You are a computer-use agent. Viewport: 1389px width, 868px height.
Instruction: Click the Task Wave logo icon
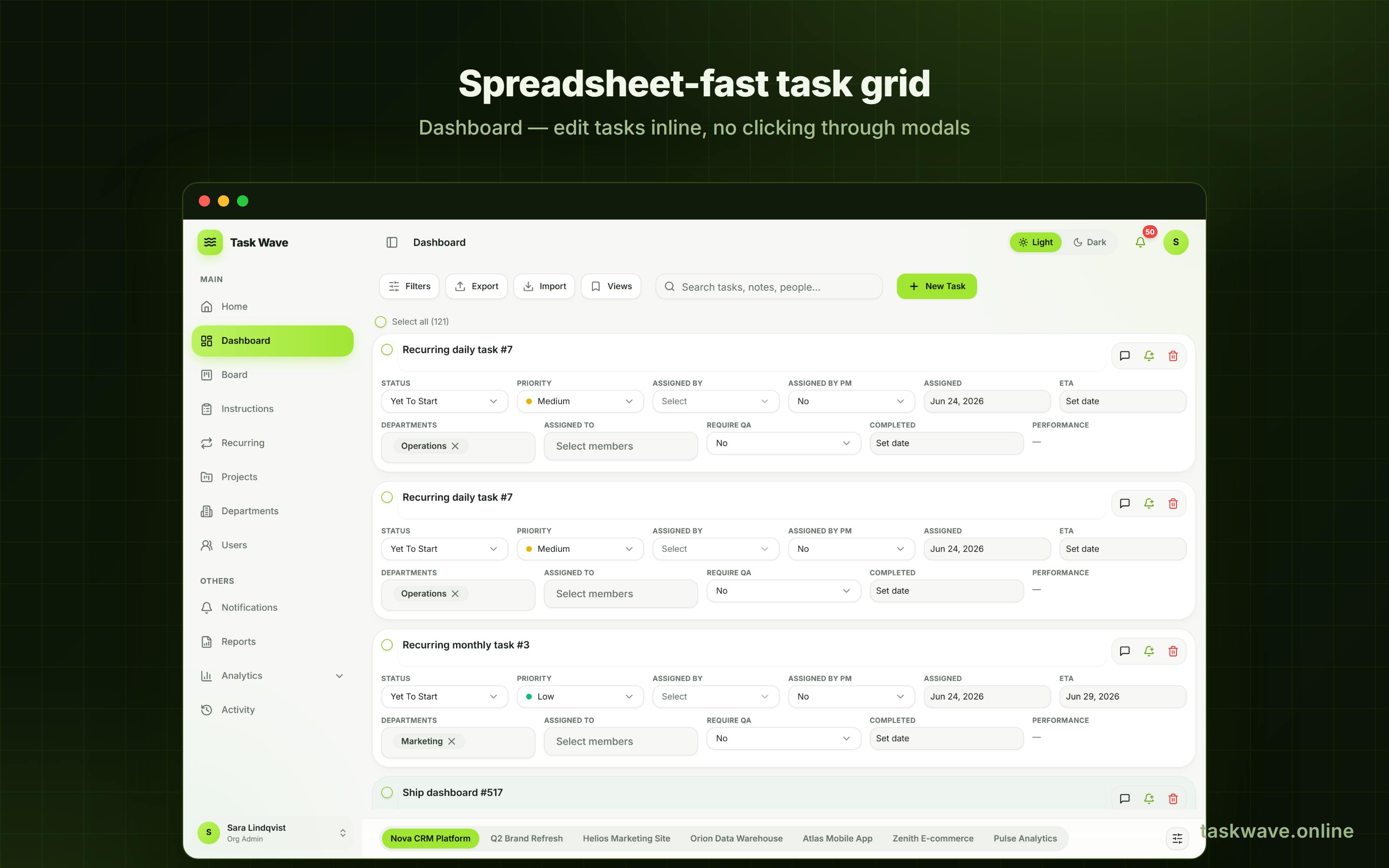(x=210, y=242)
